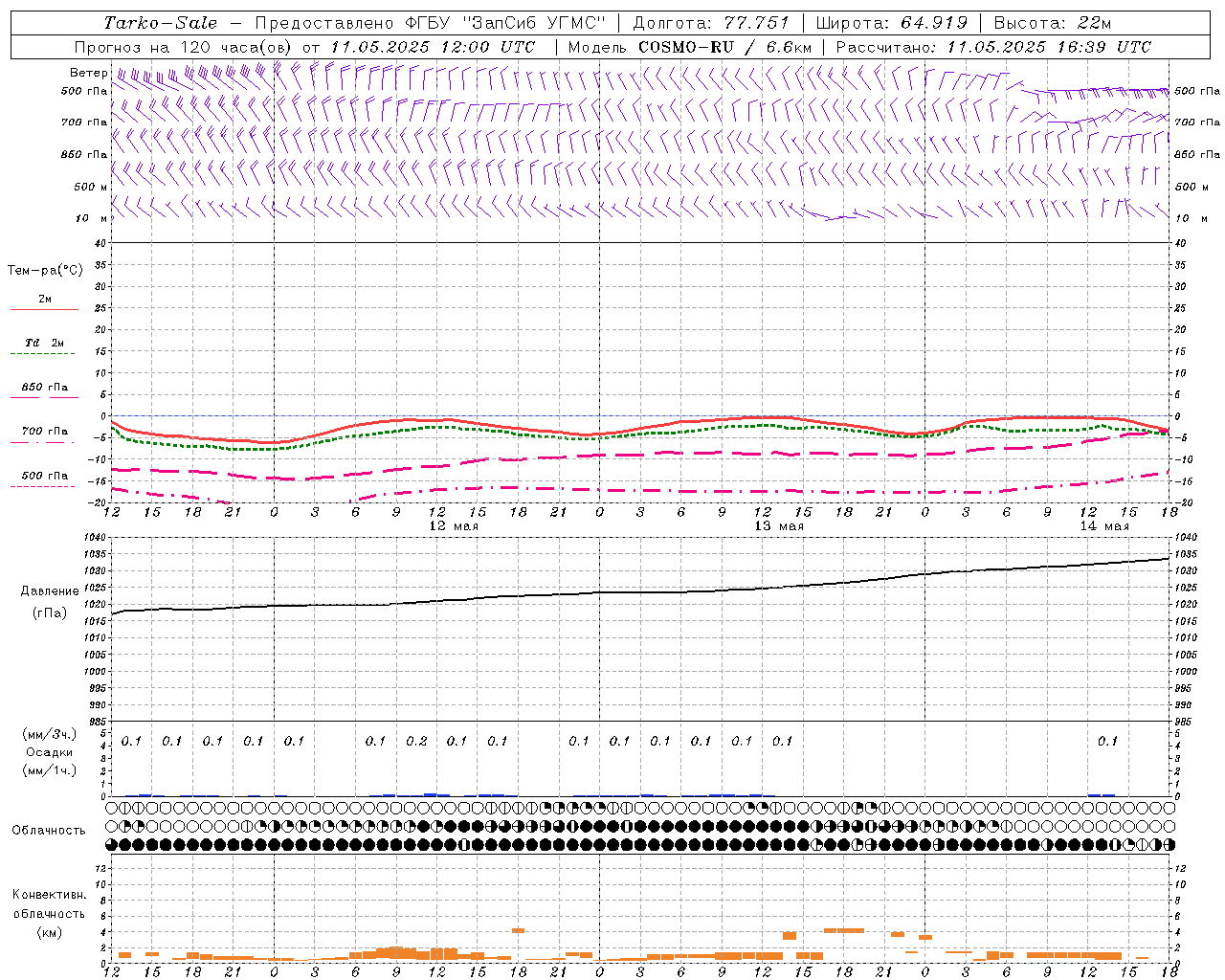This screenshot has width=1225, height=980.
Task: Click the Ветер panel label
Action: click(x=88, y=73)
